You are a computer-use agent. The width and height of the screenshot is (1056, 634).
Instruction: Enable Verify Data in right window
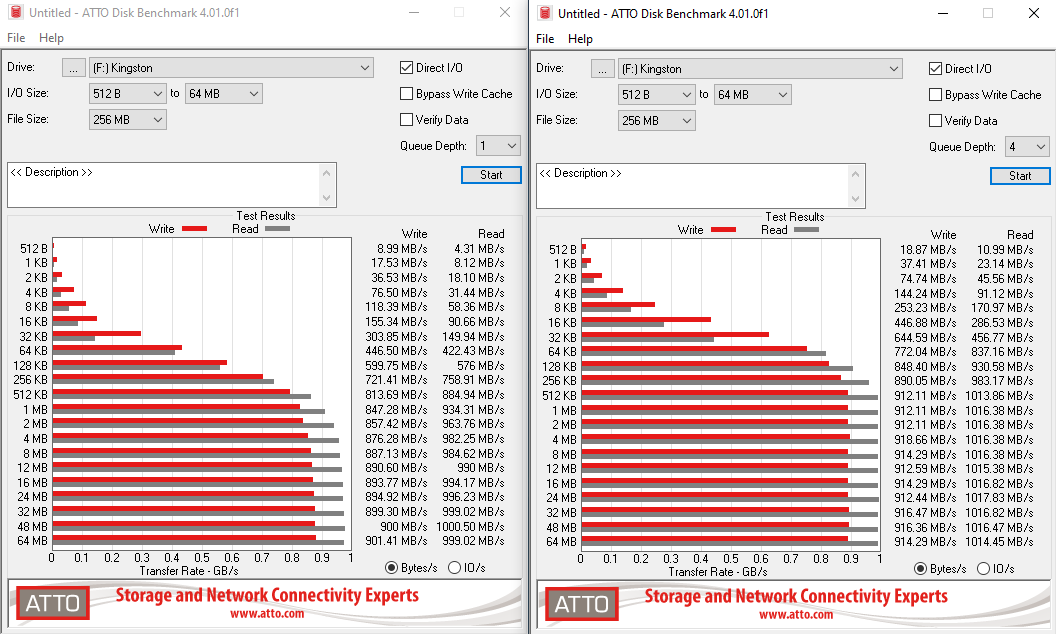[x=935, y=120]
